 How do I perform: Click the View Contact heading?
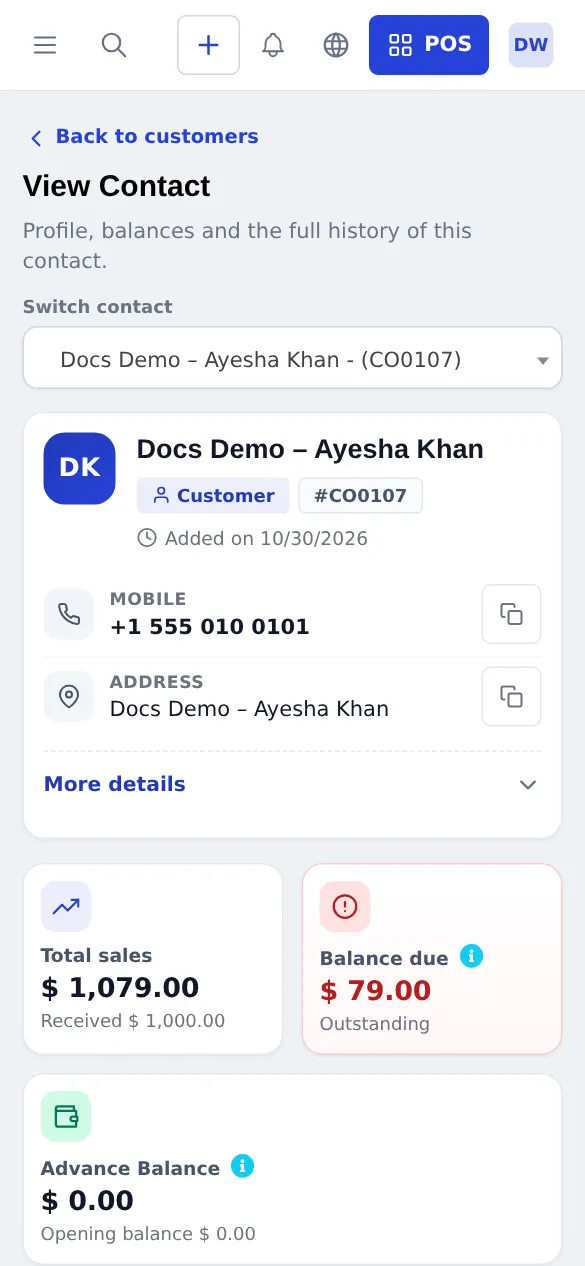pyautogui.click(x=117, y=187)
